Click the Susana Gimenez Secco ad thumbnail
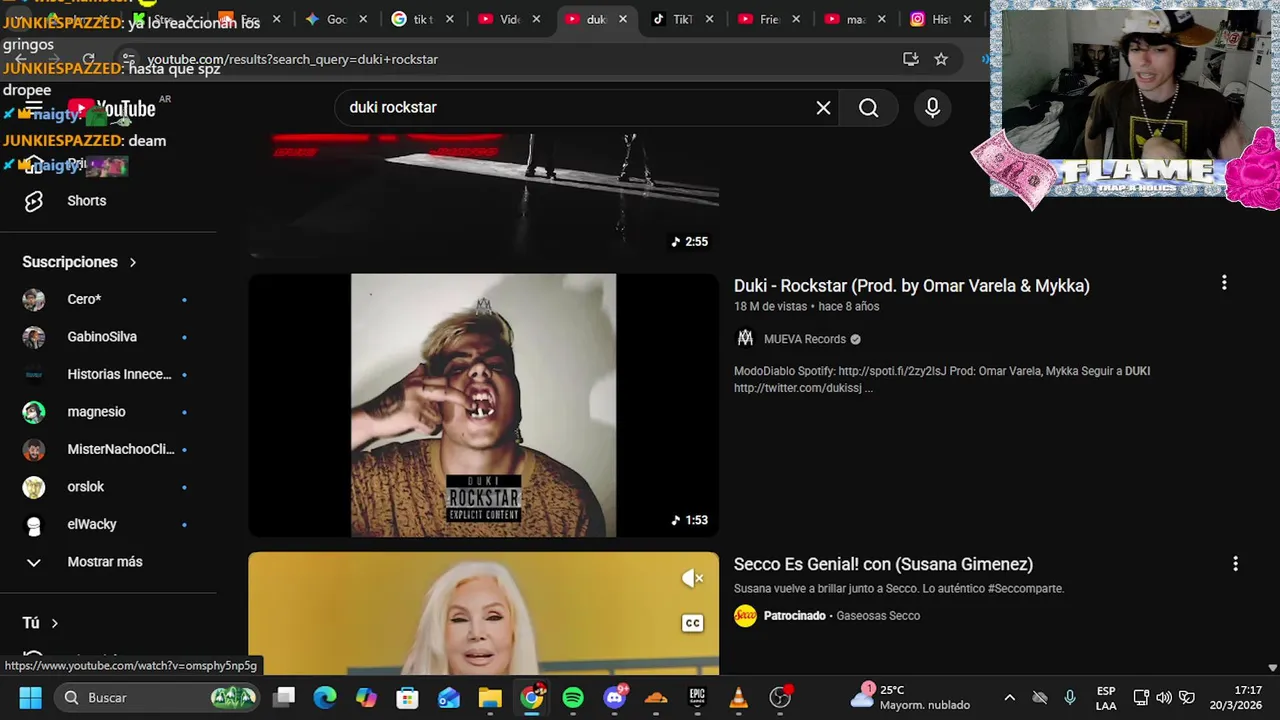Image resolution: width=1280 pixels, height=720 pixels. (484, 613)
